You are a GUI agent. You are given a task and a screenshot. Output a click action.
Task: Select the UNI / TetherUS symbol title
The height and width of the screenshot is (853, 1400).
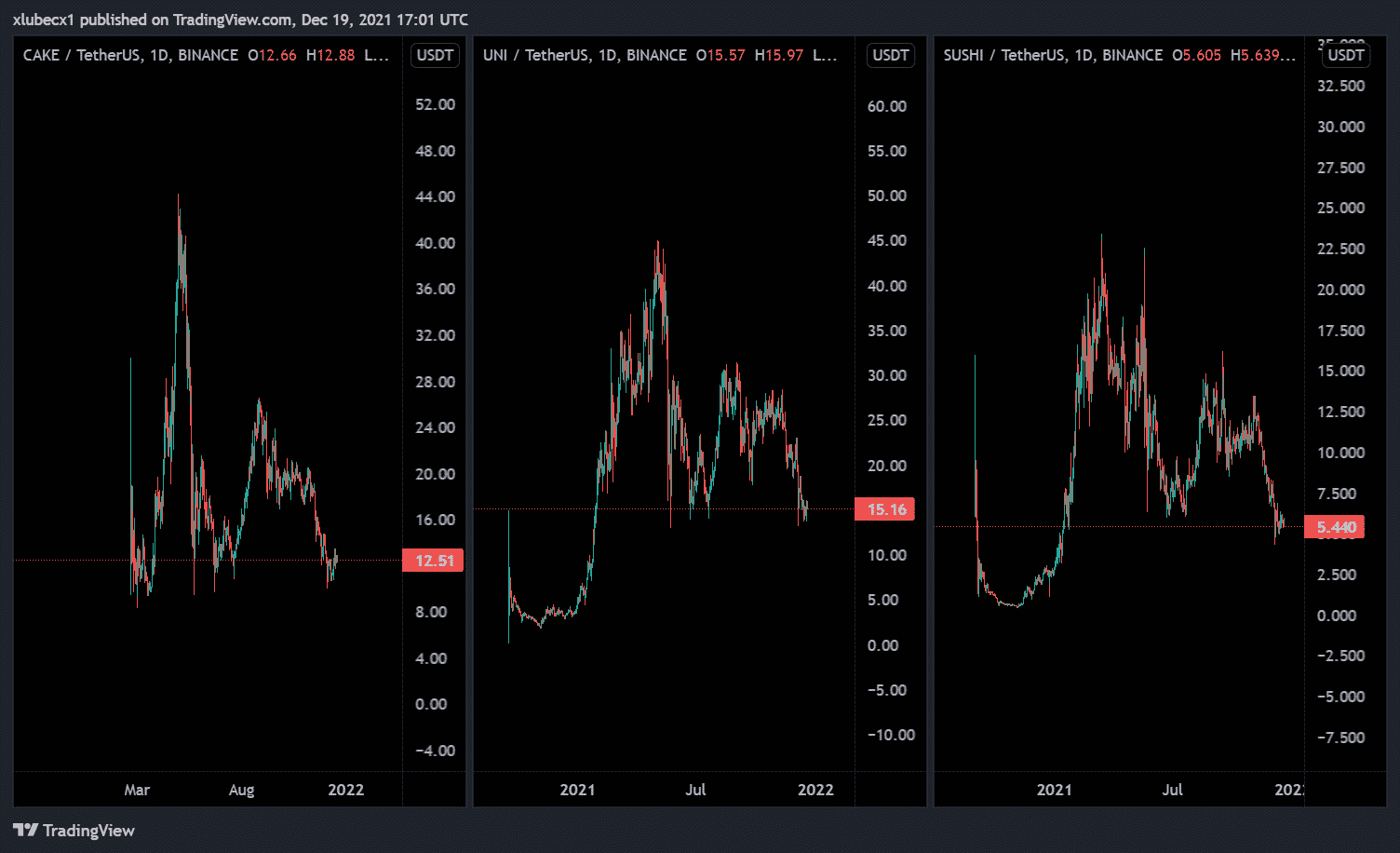585,55
